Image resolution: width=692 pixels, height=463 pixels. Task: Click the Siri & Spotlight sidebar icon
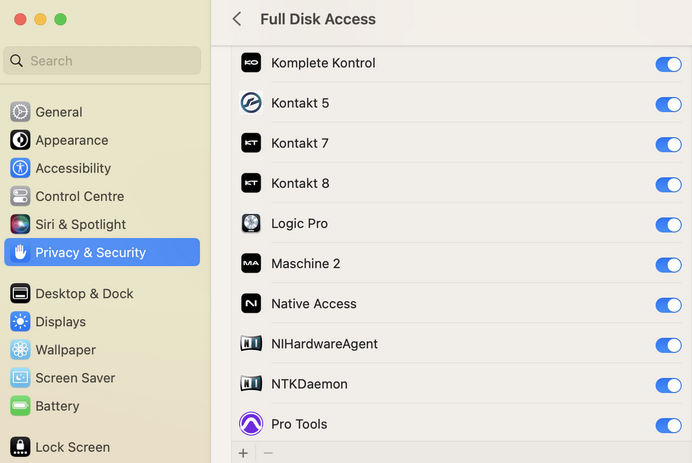(20, 224)
